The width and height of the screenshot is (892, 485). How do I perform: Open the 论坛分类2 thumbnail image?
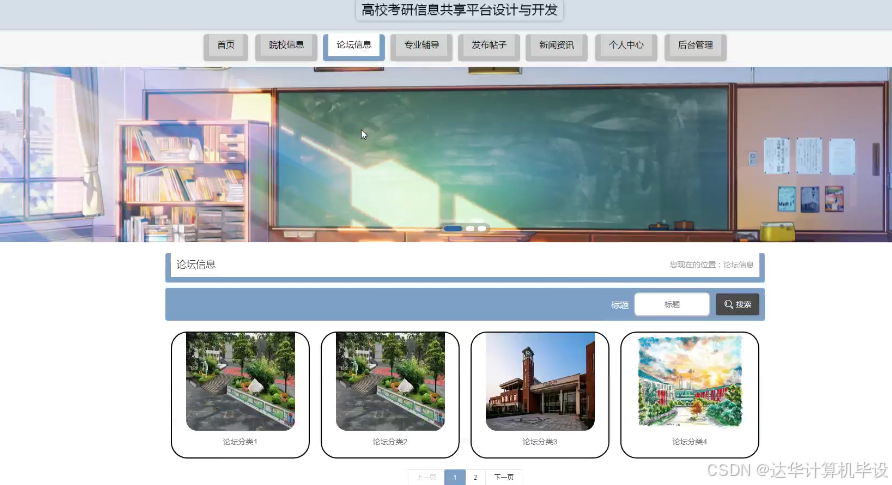tap(390, 382)
